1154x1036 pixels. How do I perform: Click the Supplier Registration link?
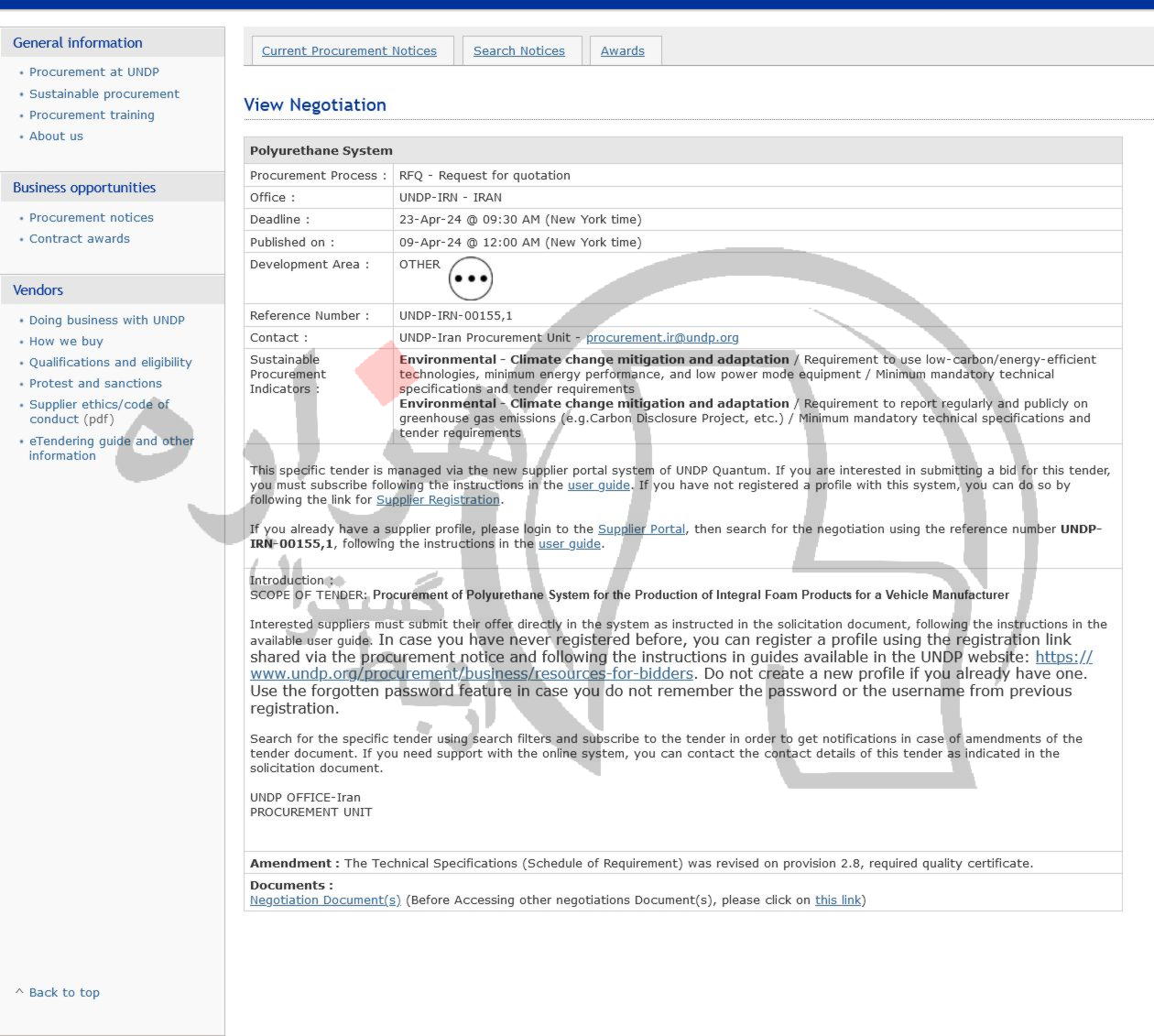(x=438, y=499)
